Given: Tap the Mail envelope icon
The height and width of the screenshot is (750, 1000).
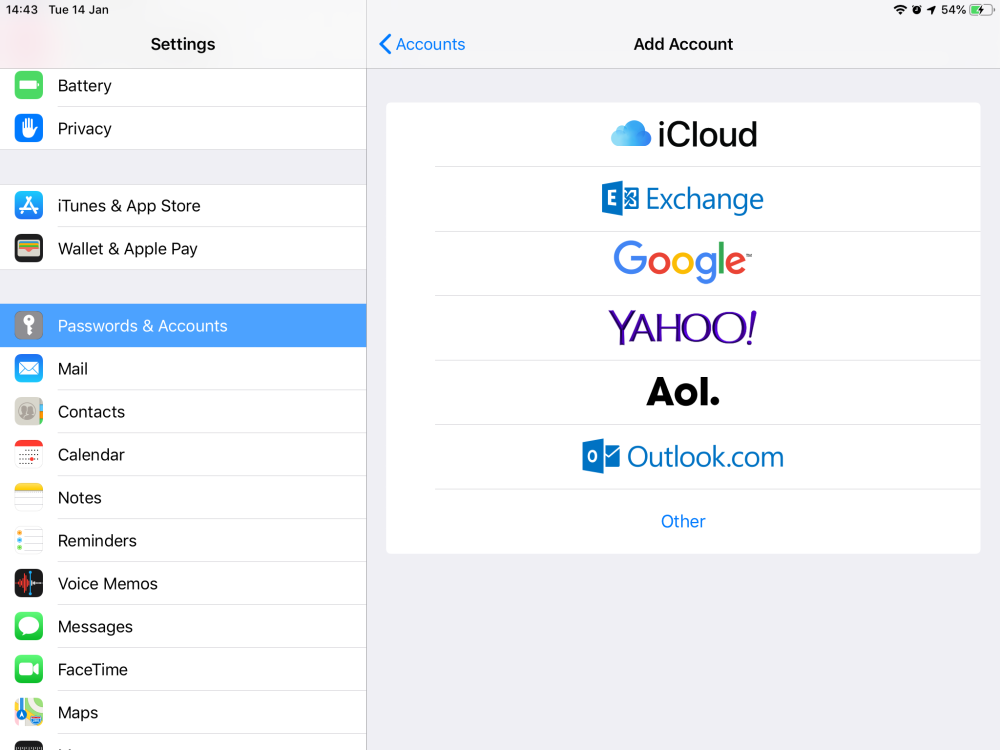Looking at the screenshot, I should 29,369.
